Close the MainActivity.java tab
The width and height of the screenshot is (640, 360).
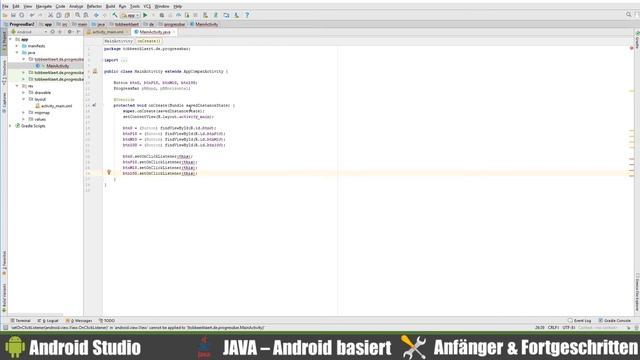click(x=174, y=32)
